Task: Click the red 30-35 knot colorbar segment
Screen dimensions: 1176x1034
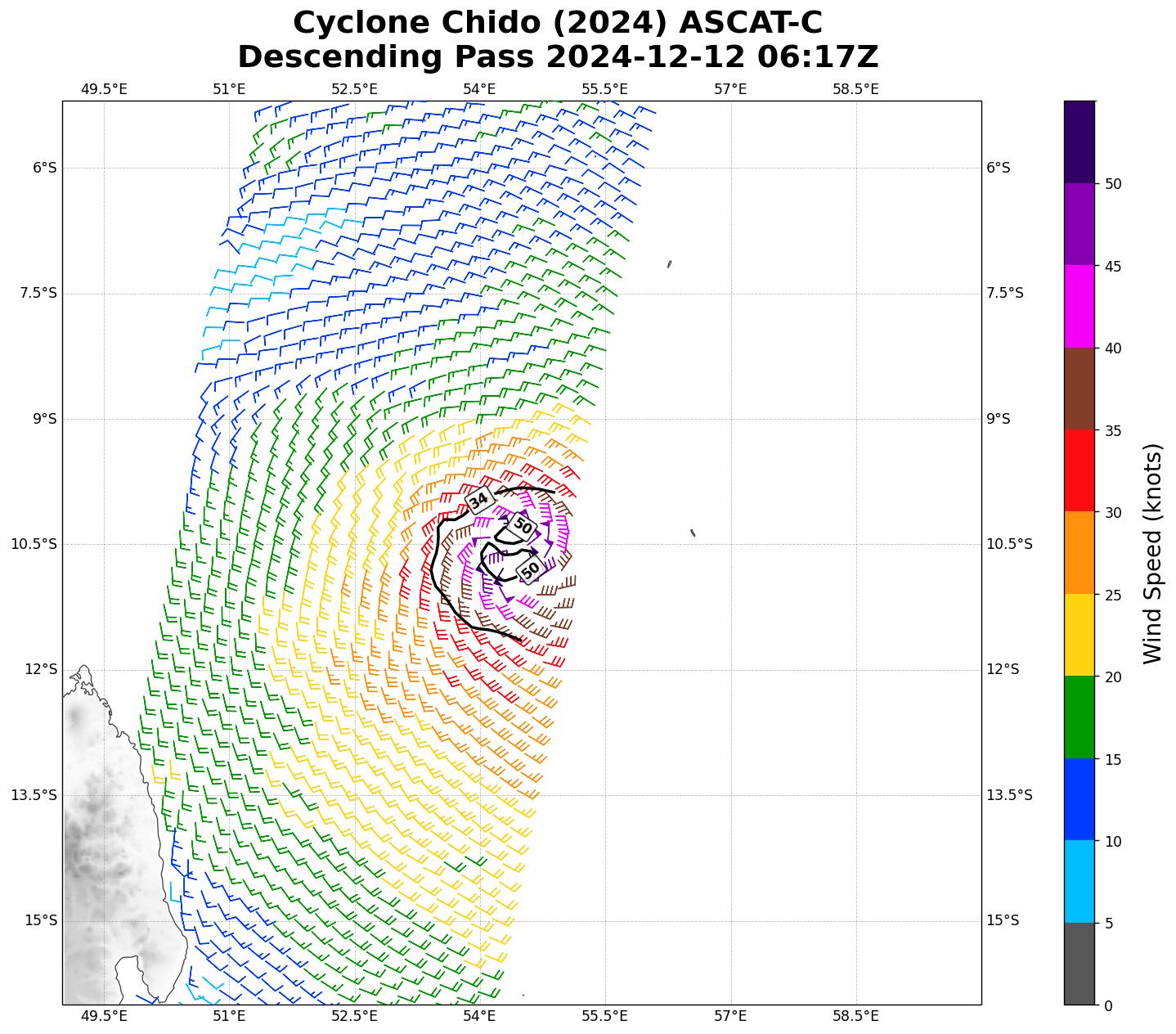Action: coord(1079,470)
